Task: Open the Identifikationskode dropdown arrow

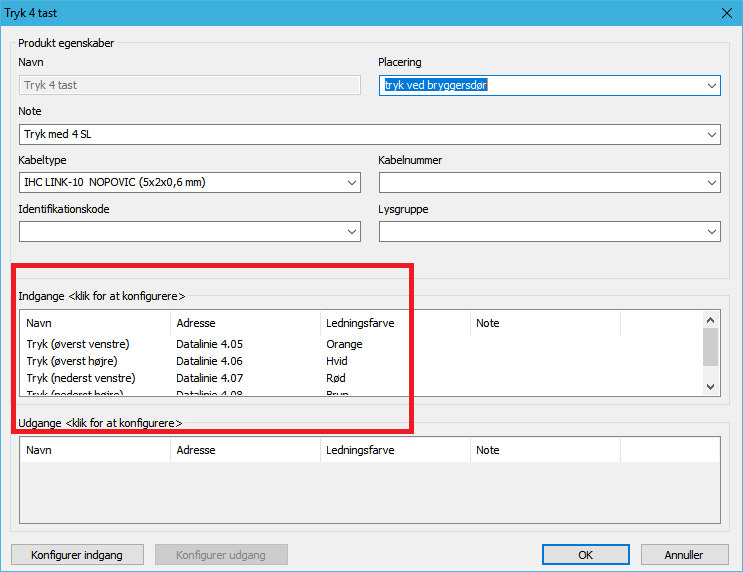Action: 351,232
